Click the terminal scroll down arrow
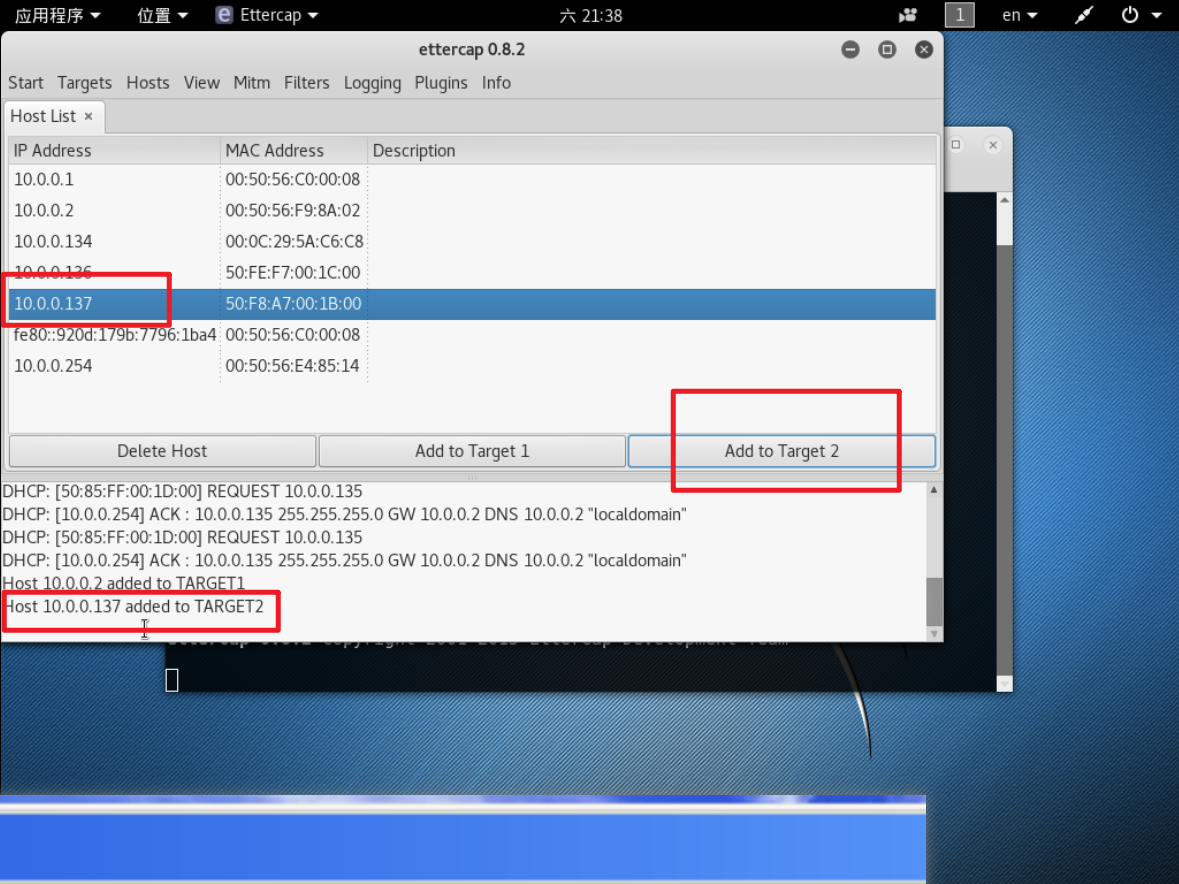This screenshot has height=884, width=1179. tap(1005, 684)
